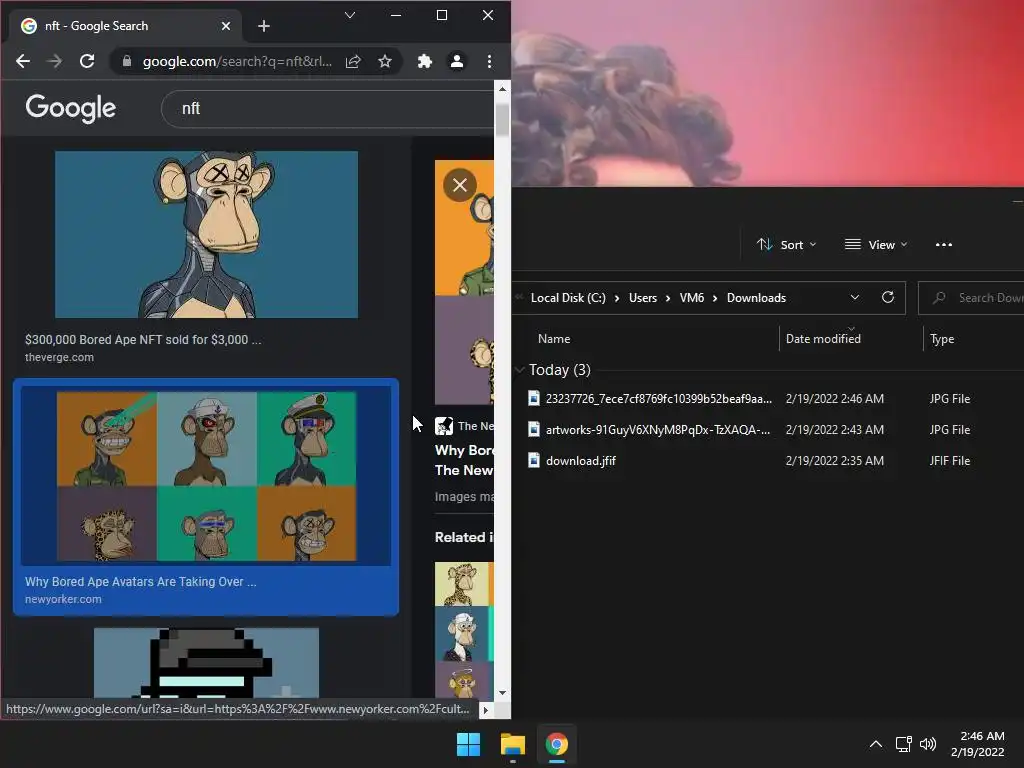
Task: Expand the address bar history dropdown
Action: point(855,298)
